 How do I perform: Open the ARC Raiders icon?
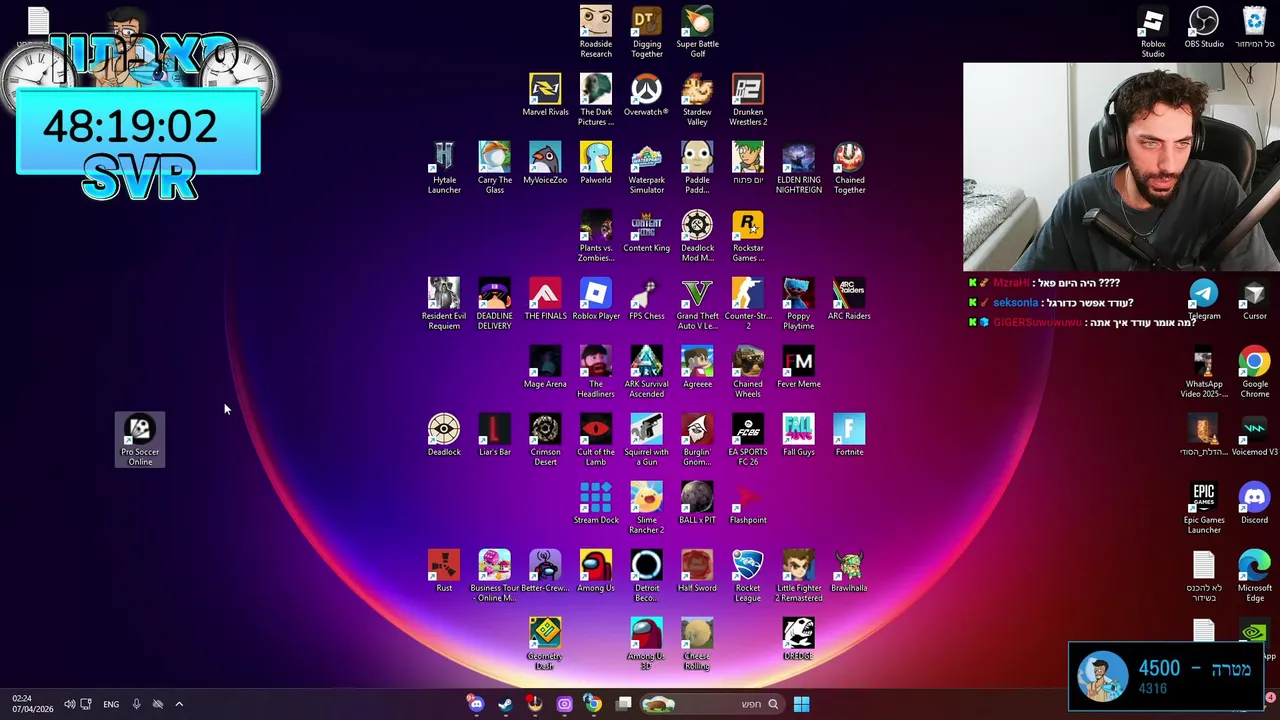tap(849, 299)
